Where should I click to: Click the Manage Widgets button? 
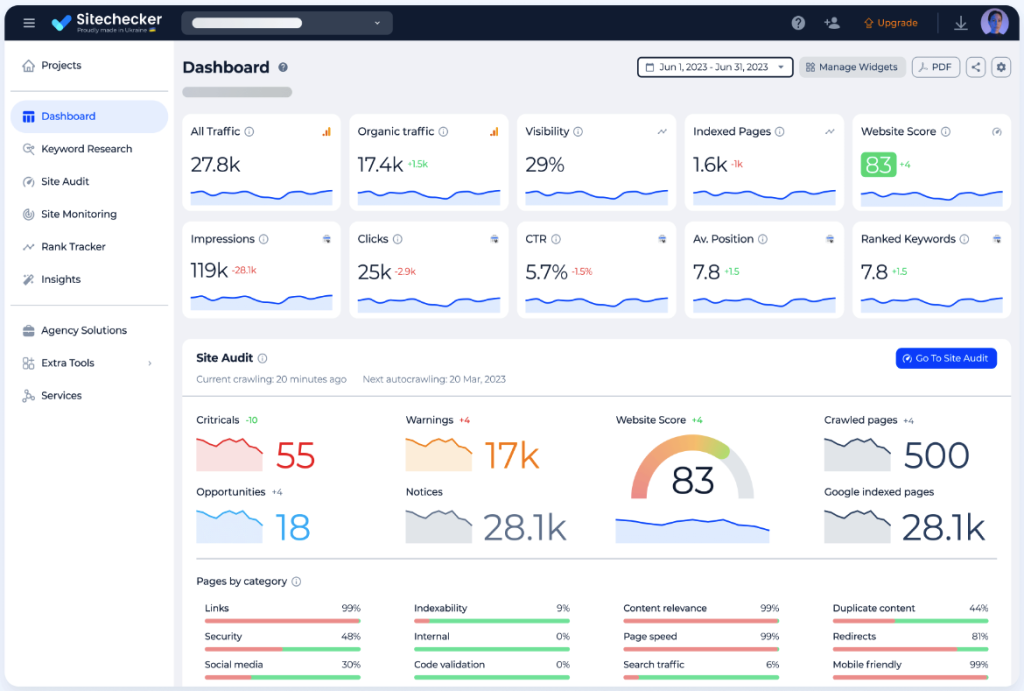852,67
